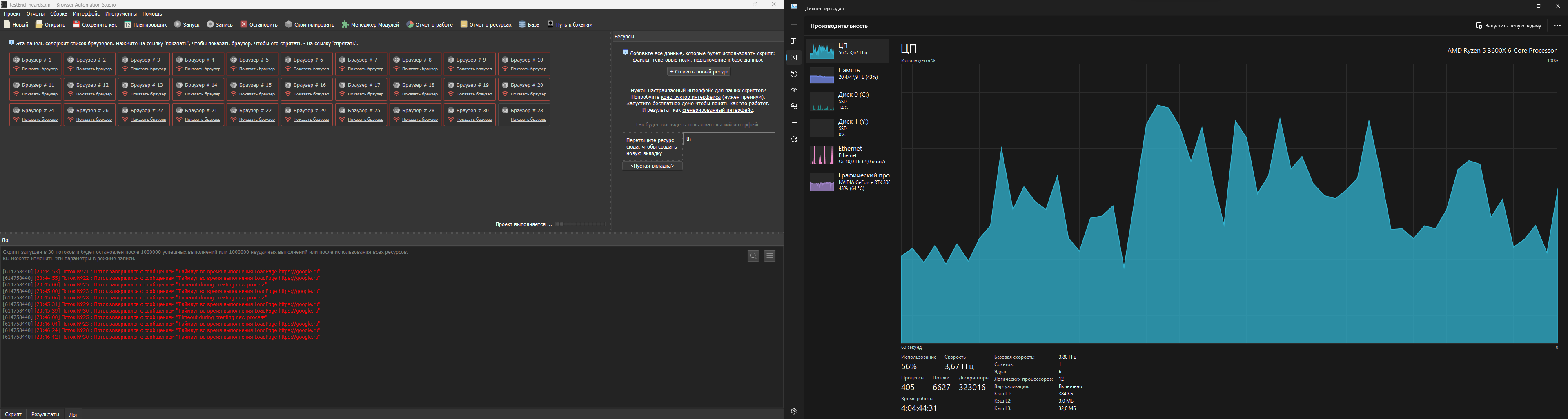Click the Остановить stop button in toolbar

(x=259, y=25)
